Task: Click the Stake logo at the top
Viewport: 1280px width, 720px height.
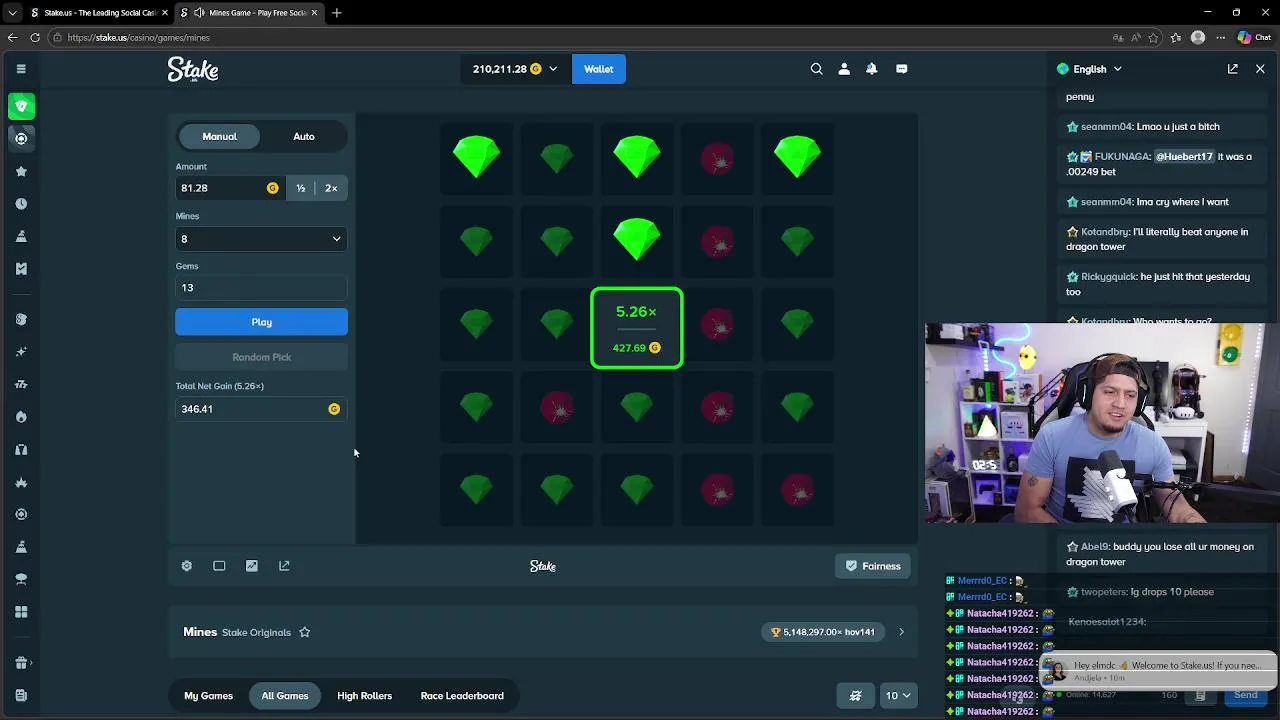Action: (x=193, y=69)
